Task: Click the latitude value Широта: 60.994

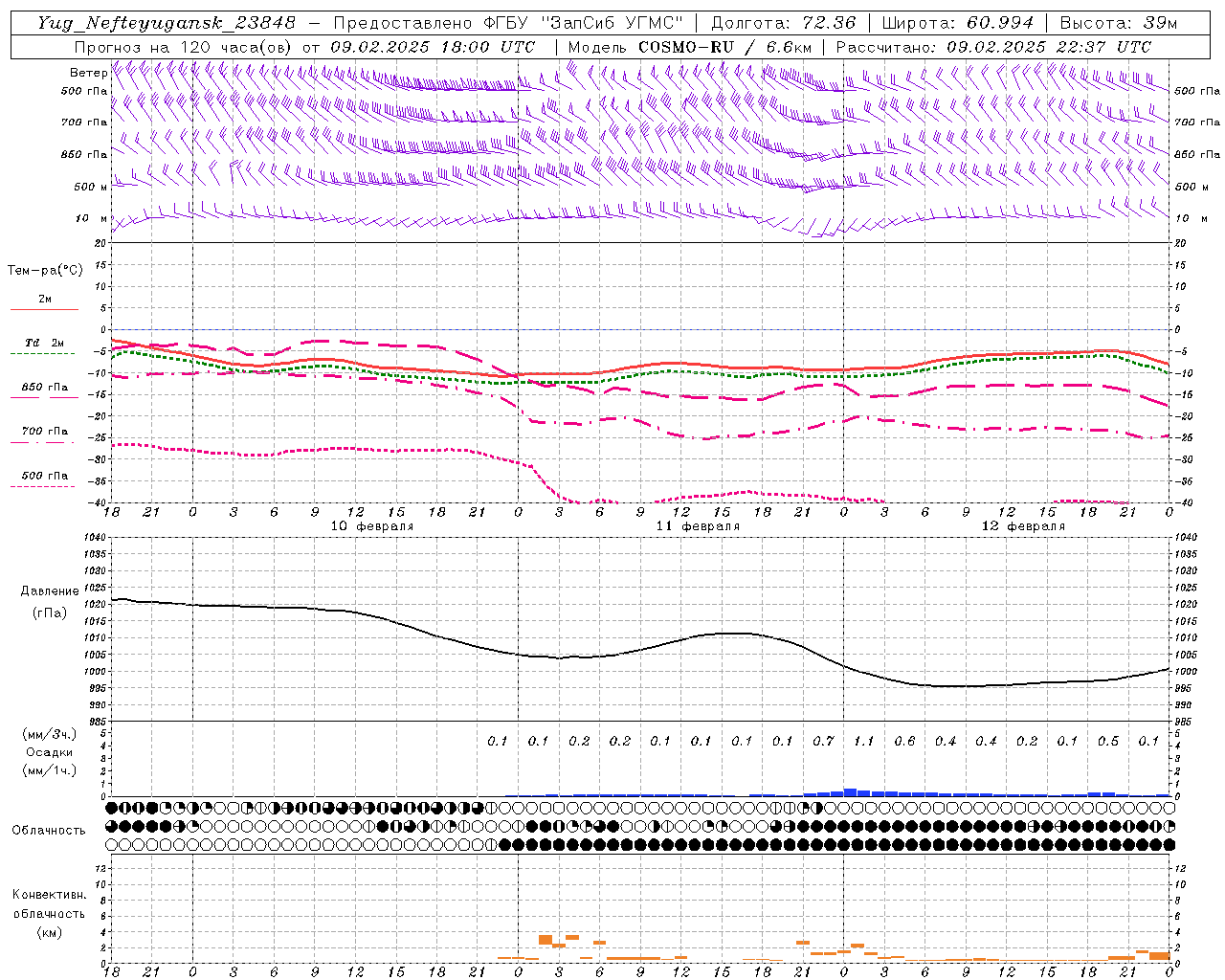Action: [x=957, y=23]
